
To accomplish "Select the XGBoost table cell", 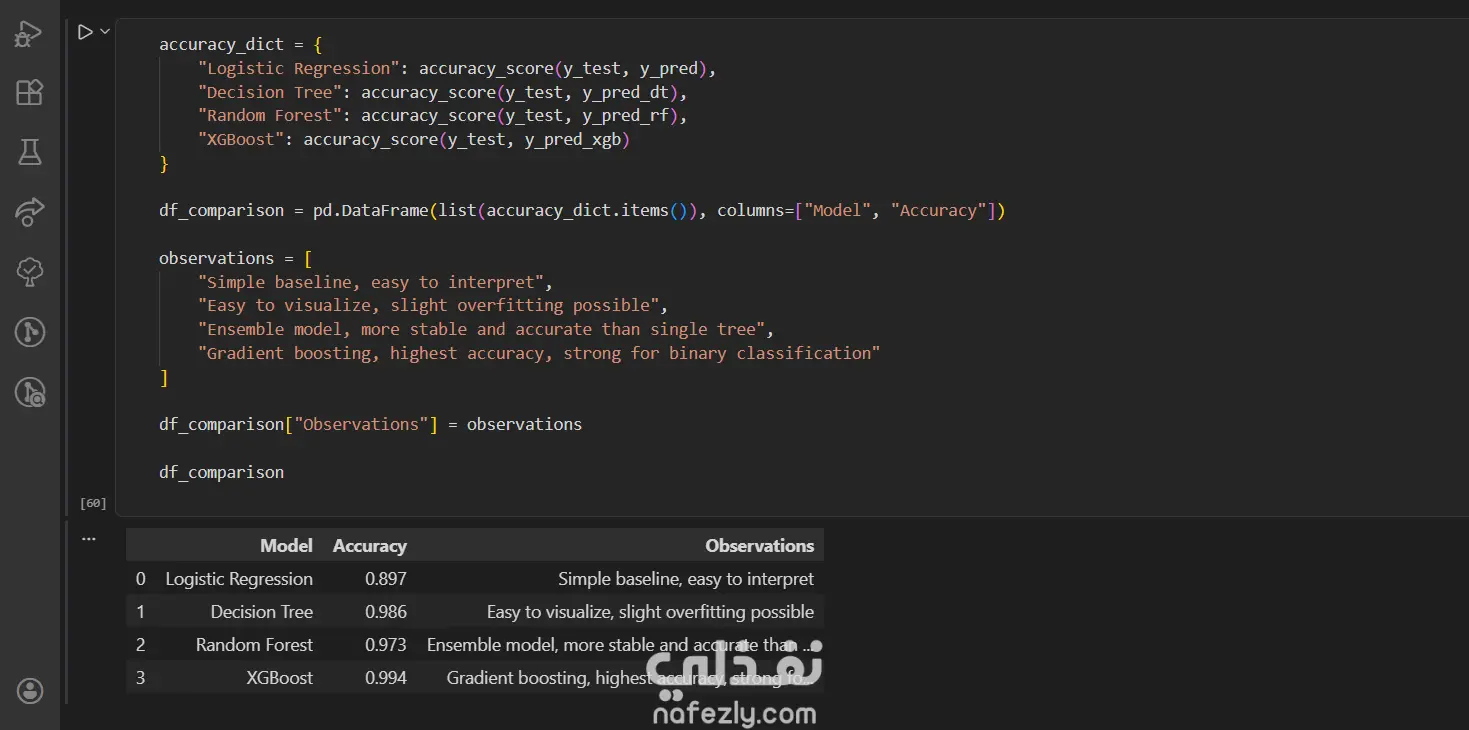I will tap(280, 677).
